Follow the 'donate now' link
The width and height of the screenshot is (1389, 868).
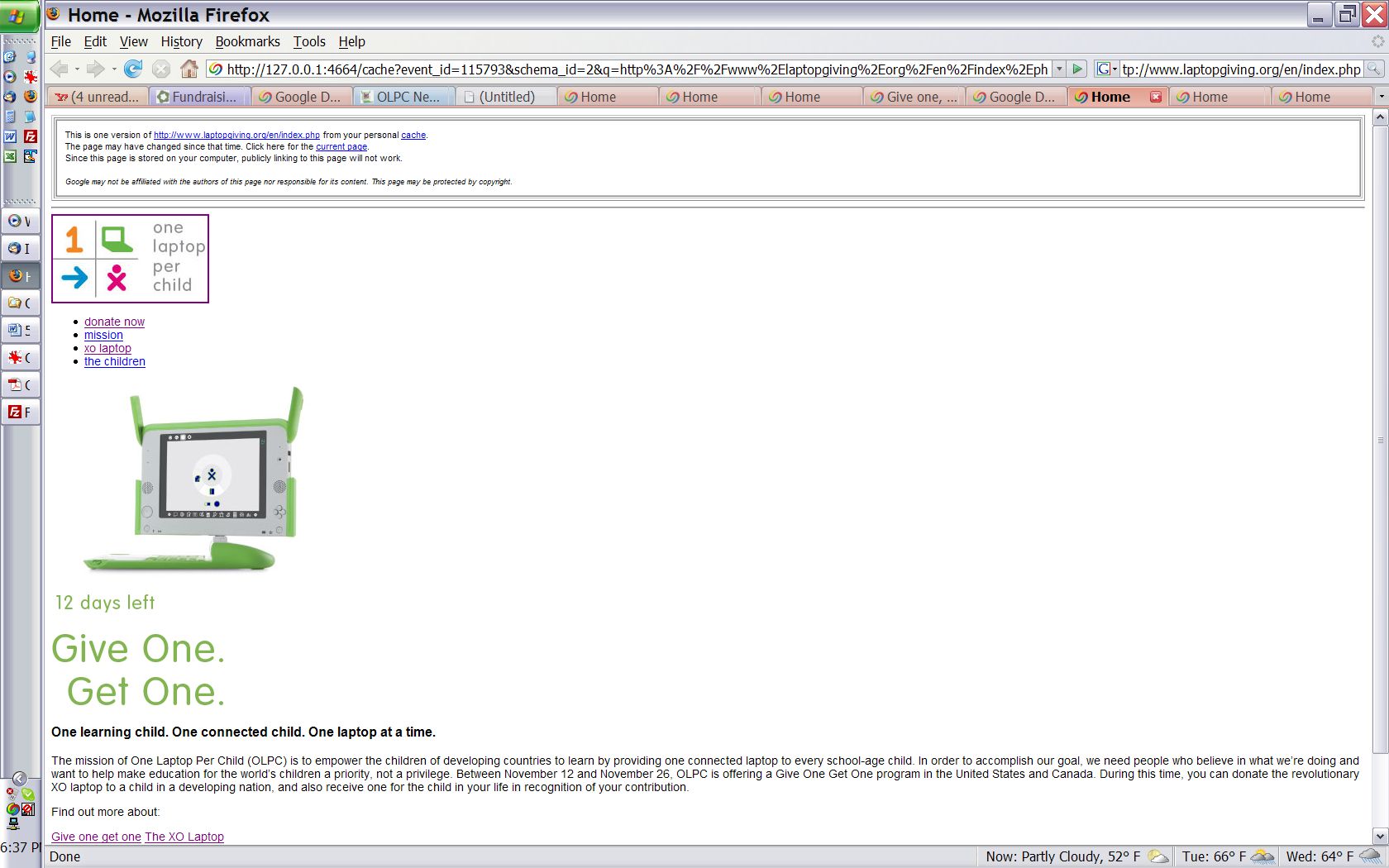click(x=114, y=322)
